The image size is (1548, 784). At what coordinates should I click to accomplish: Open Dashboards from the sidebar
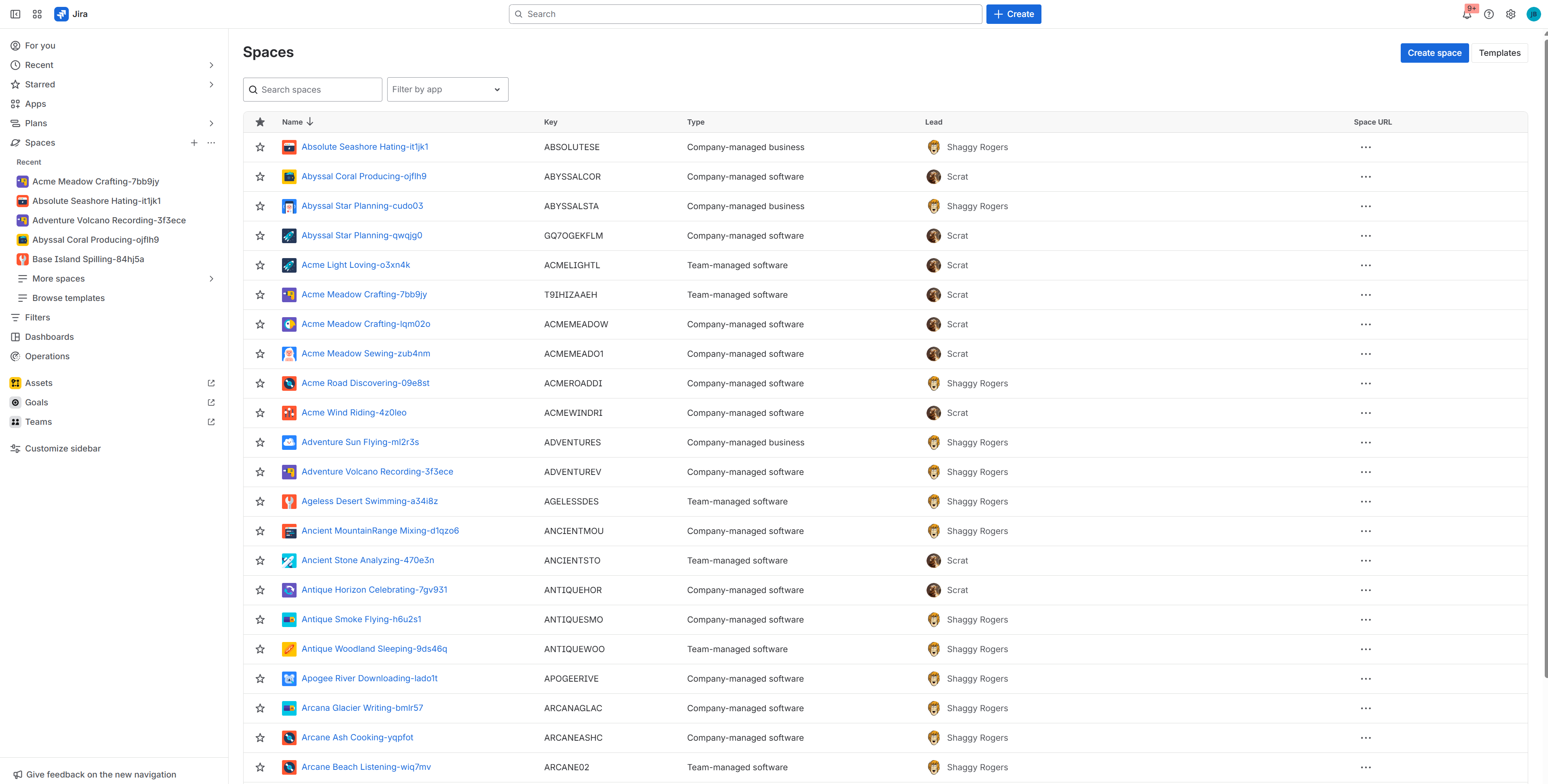49,337
